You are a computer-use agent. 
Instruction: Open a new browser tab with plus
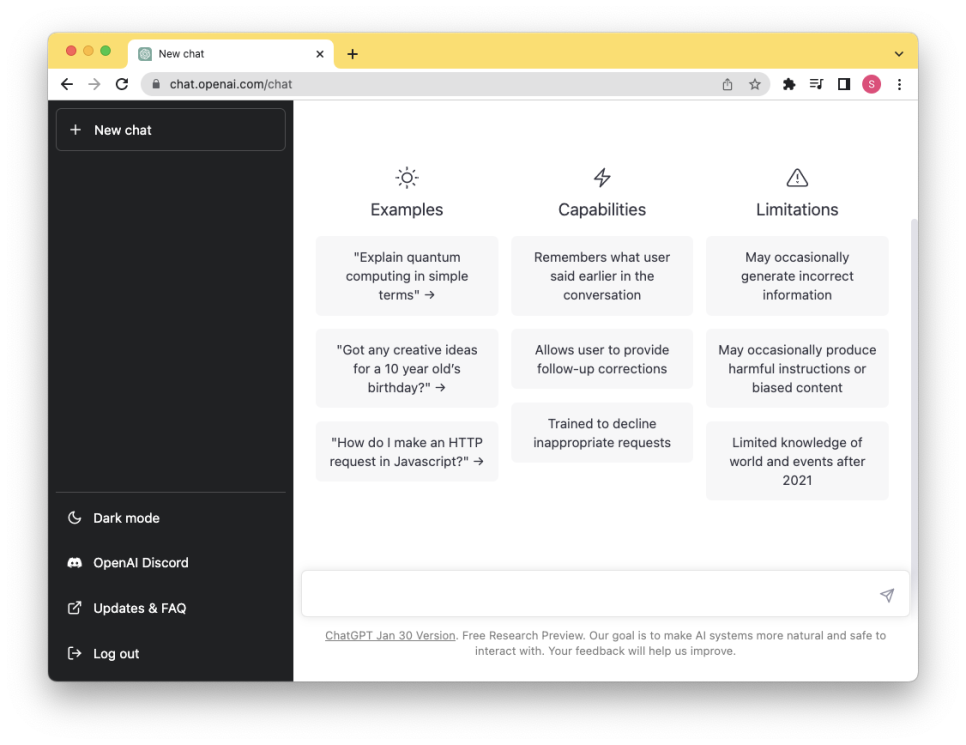[352, 54]
